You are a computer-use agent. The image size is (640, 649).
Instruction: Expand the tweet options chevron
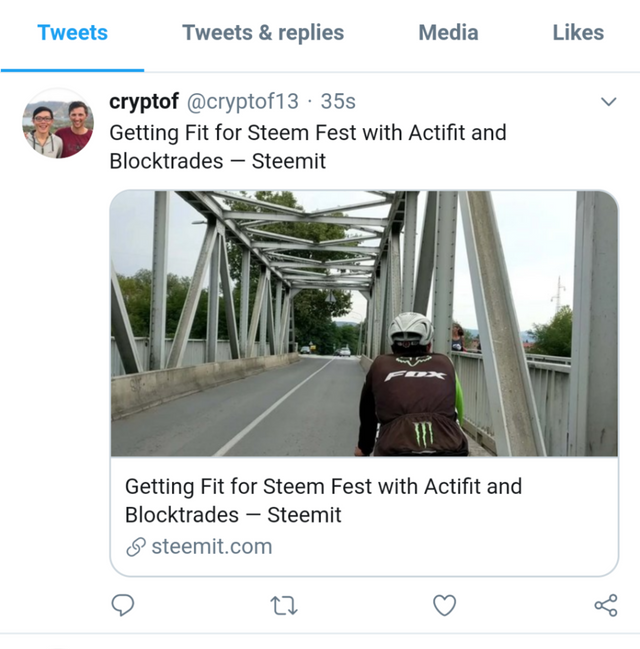[609, 101]
